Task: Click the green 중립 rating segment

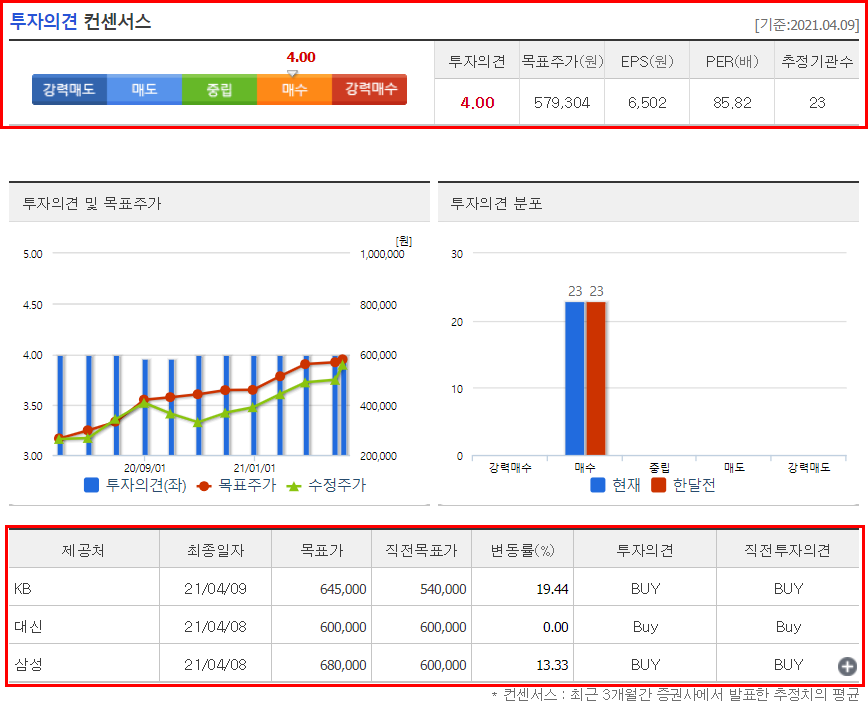Action: pyautogui.click(x=219, y=89)
